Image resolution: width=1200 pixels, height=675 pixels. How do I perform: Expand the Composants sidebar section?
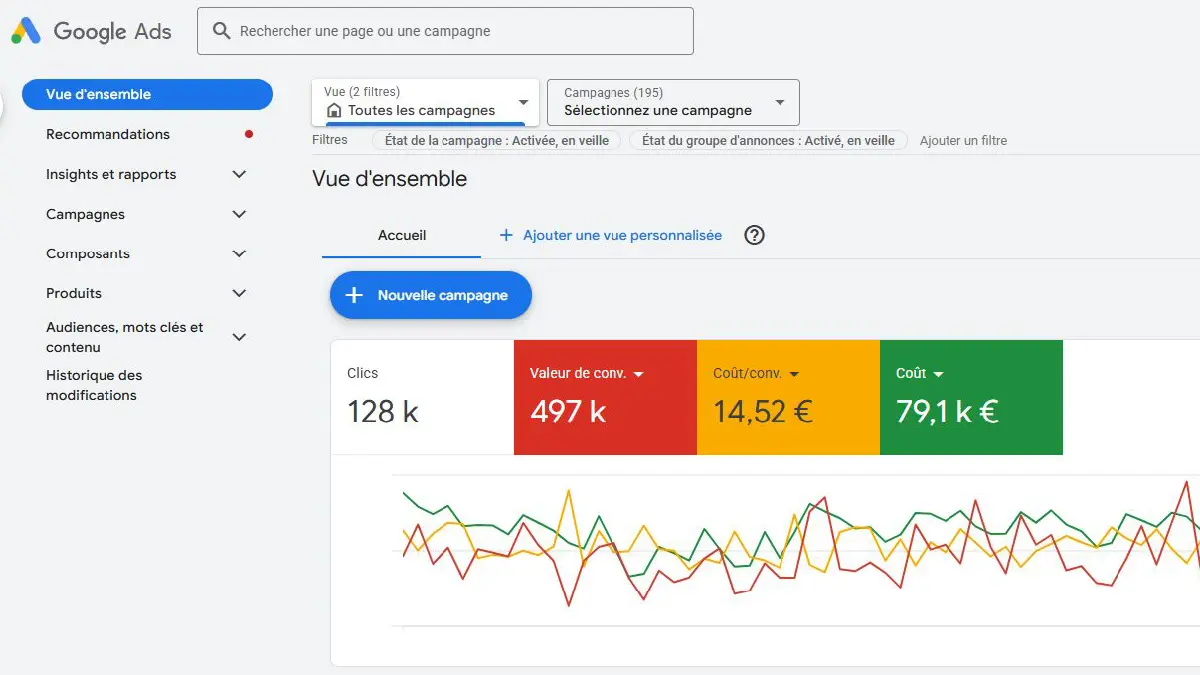click(x=239, y=254)
